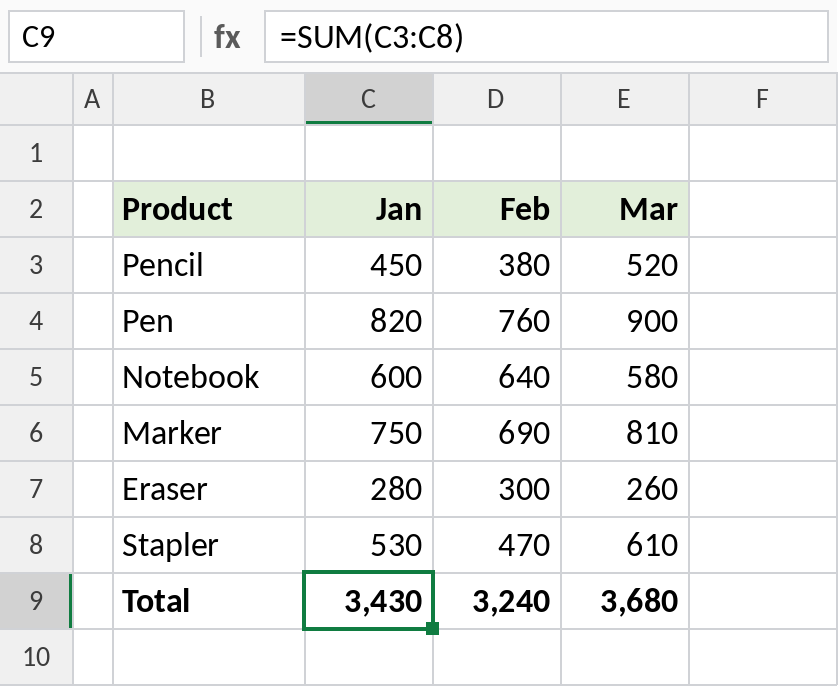Select row 10 header
Screen dimensions: 838x686
36,657
